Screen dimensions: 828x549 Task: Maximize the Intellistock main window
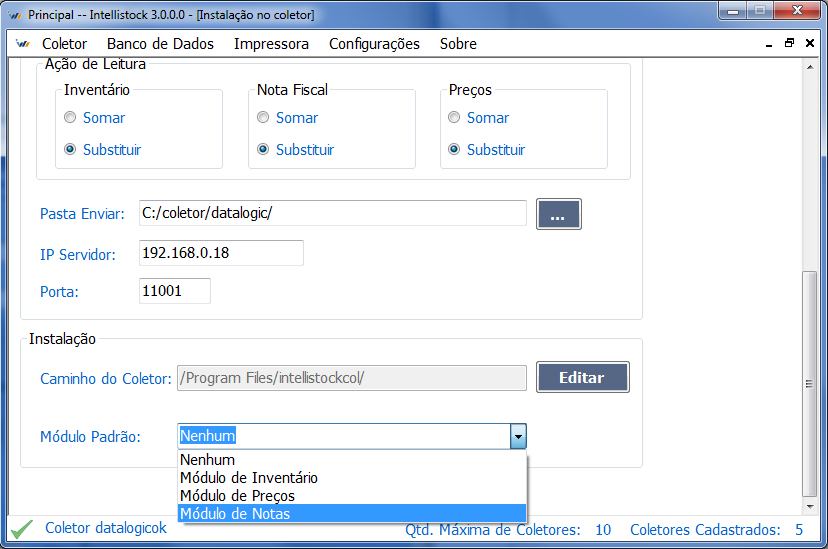coord(760,11)
